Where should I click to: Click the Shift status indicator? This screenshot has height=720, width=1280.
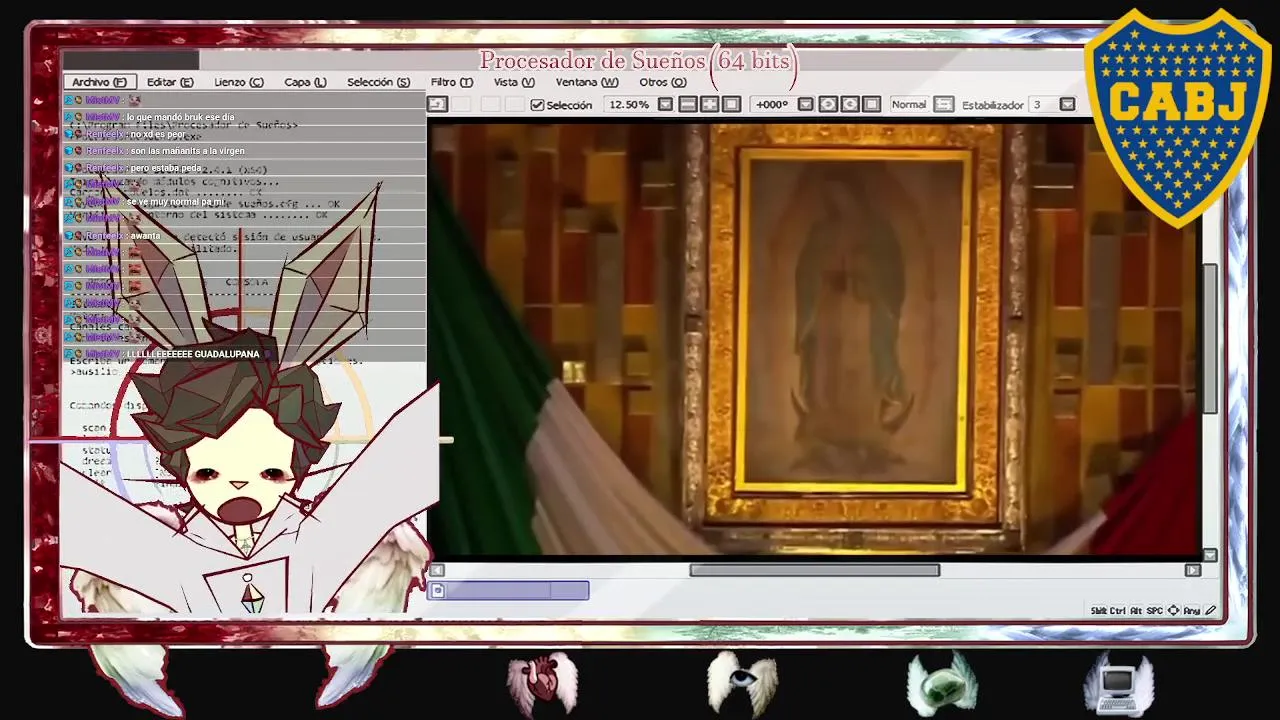pyautogui.click(x=1099, y=611)
